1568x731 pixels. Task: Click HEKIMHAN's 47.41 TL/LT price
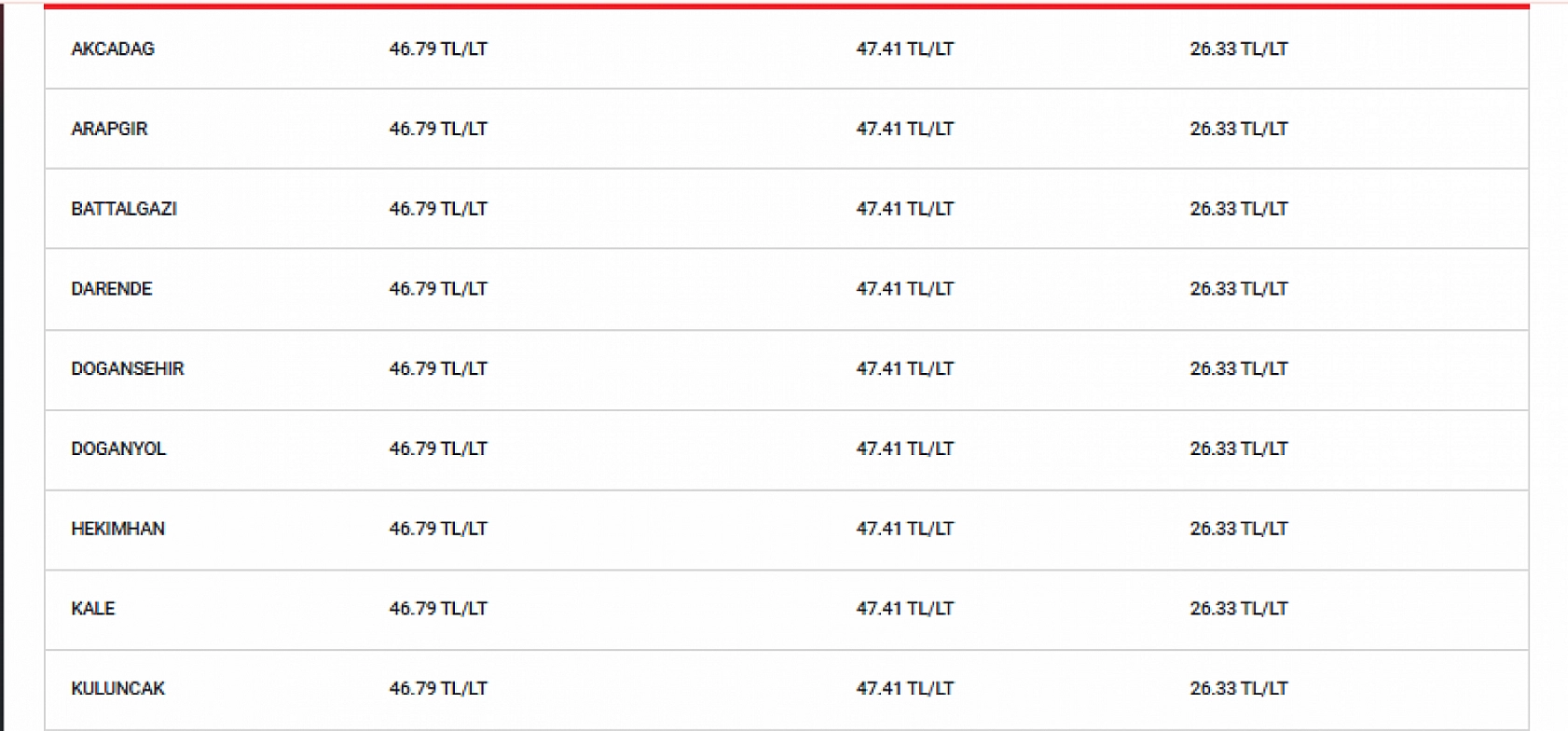[x=905, y=529]
